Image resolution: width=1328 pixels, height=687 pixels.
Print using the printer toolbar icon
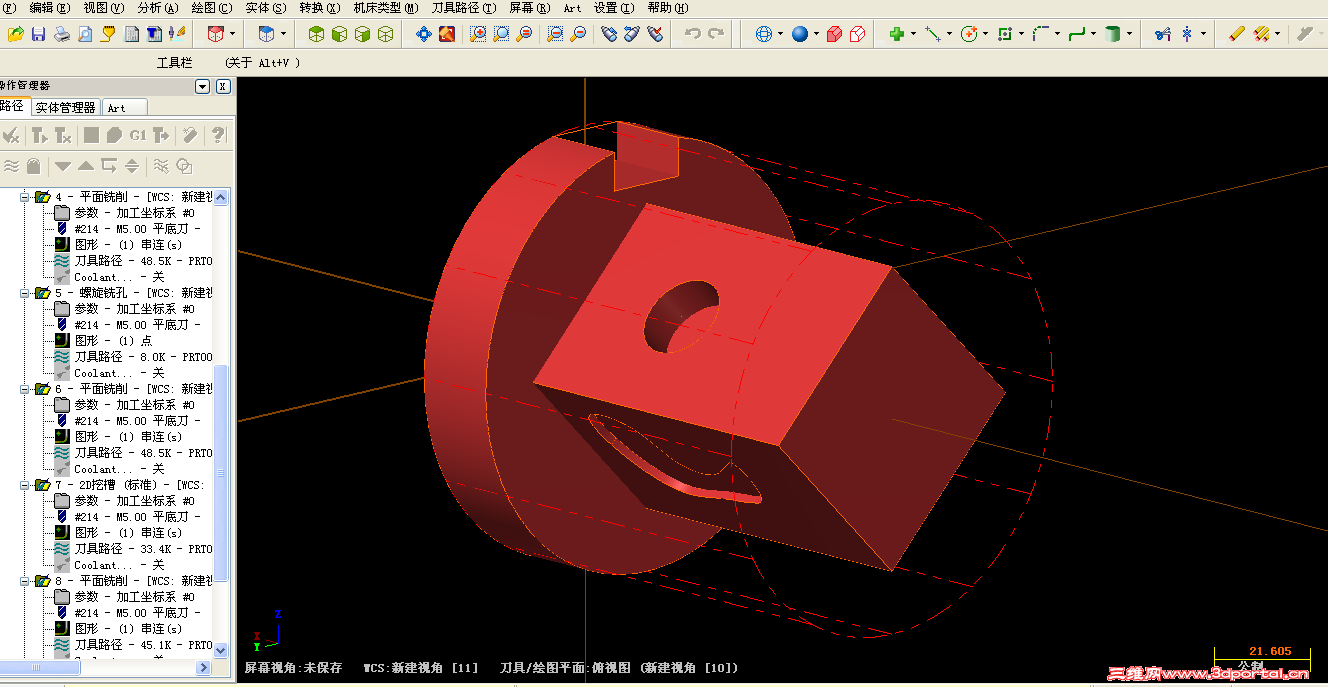pos(62,34)
